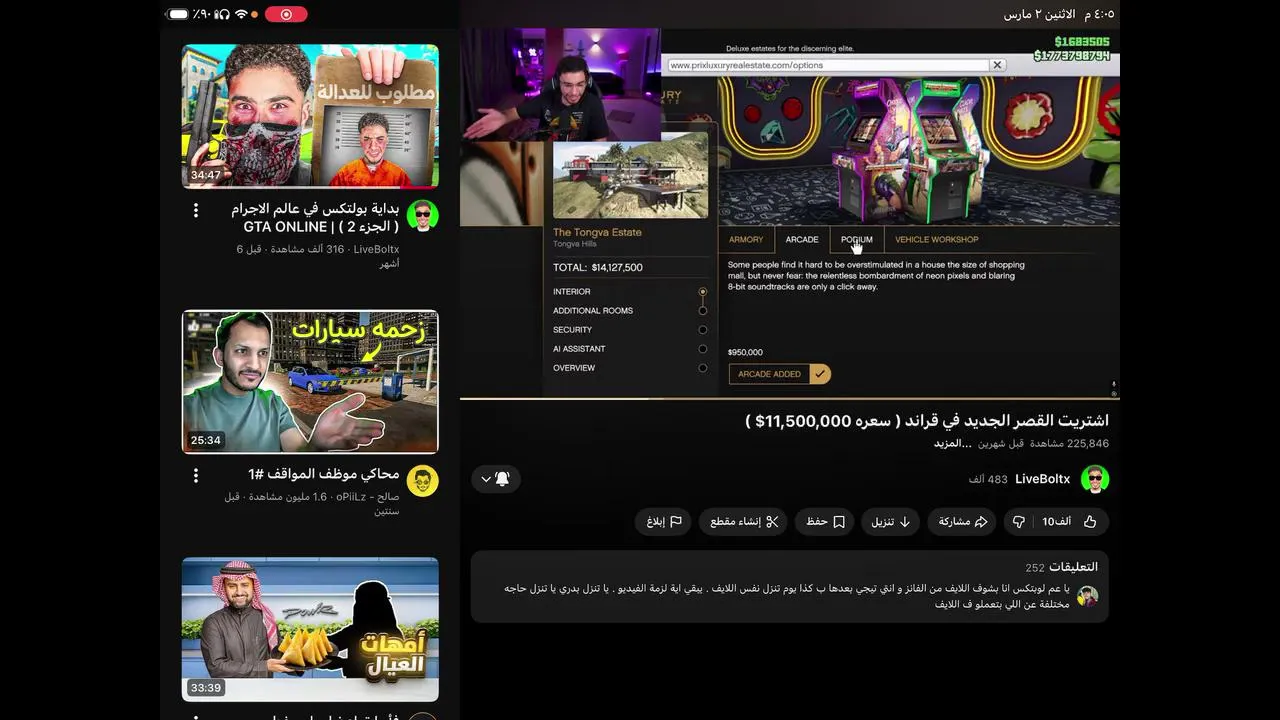Viewport: 1280px width, 720px height.
Task: Expand description via ...المزيد link
Action: (953, 444)
